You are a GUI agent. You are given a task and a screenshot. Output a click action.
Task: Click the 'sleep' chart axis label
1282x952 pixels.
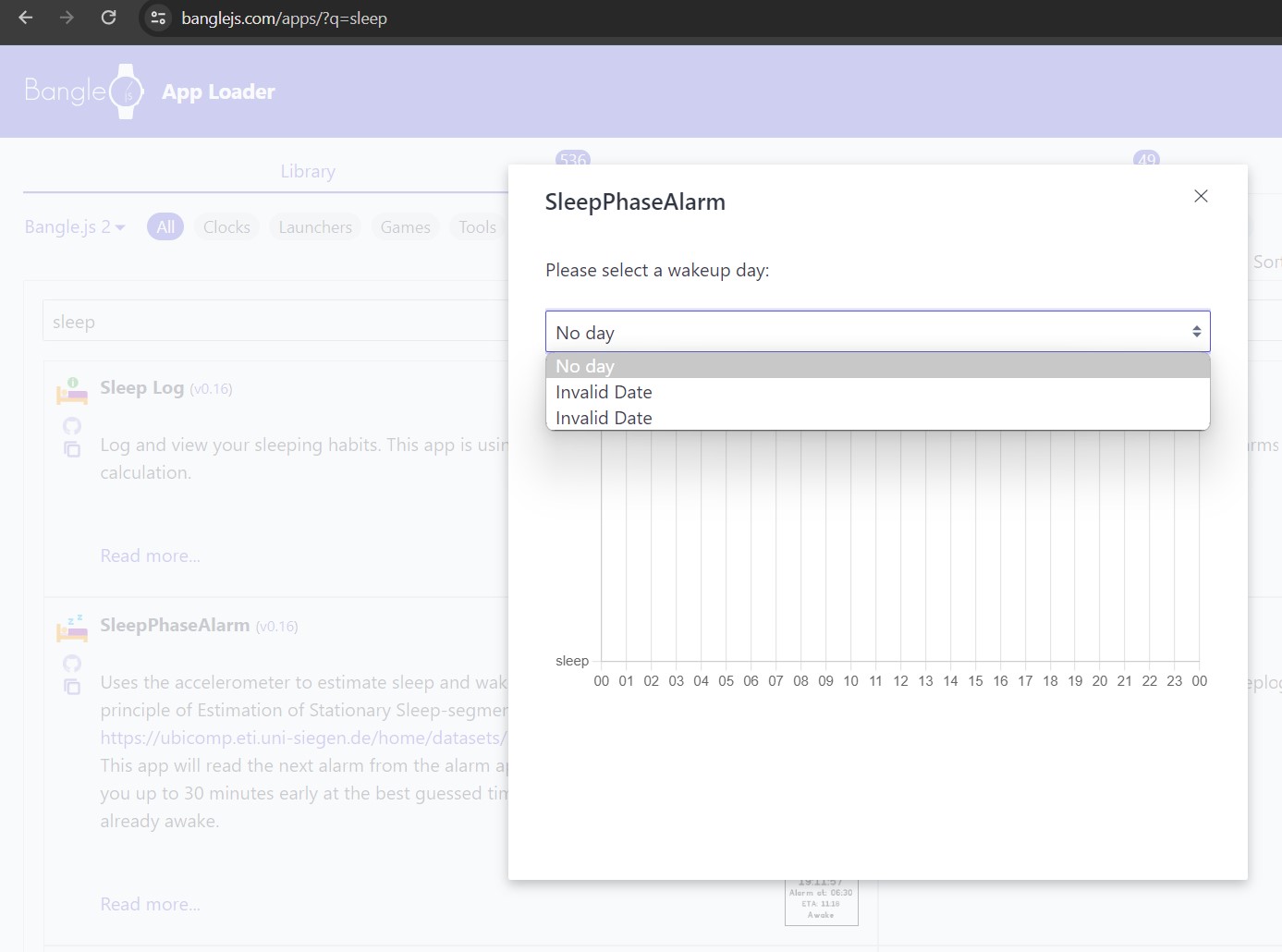572,661
